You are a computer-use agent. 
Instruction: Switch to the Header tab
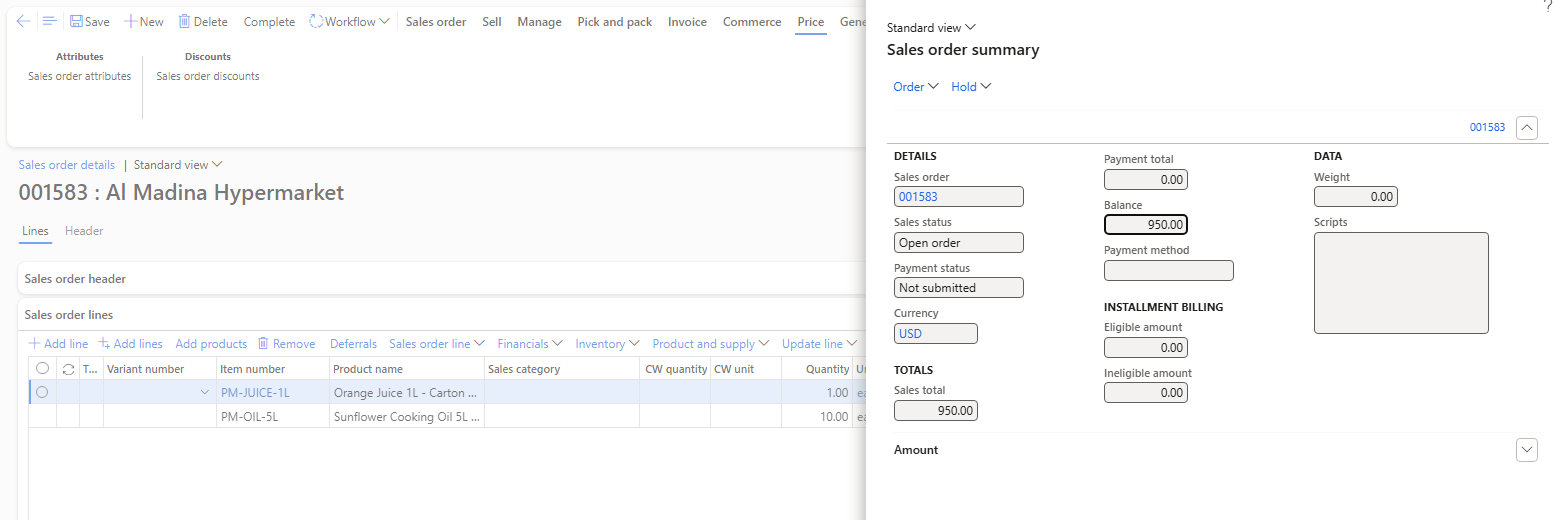click(x=84, y=231)
